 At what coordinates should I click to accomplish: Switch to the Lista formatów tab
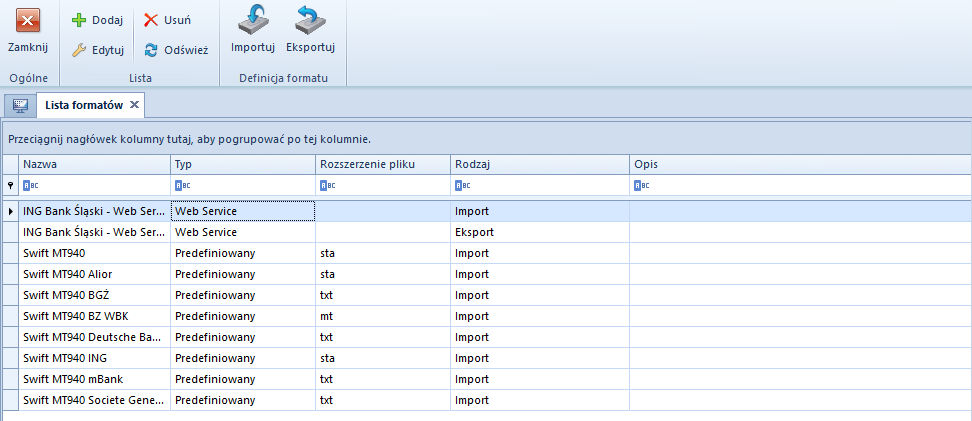point(84,105)
